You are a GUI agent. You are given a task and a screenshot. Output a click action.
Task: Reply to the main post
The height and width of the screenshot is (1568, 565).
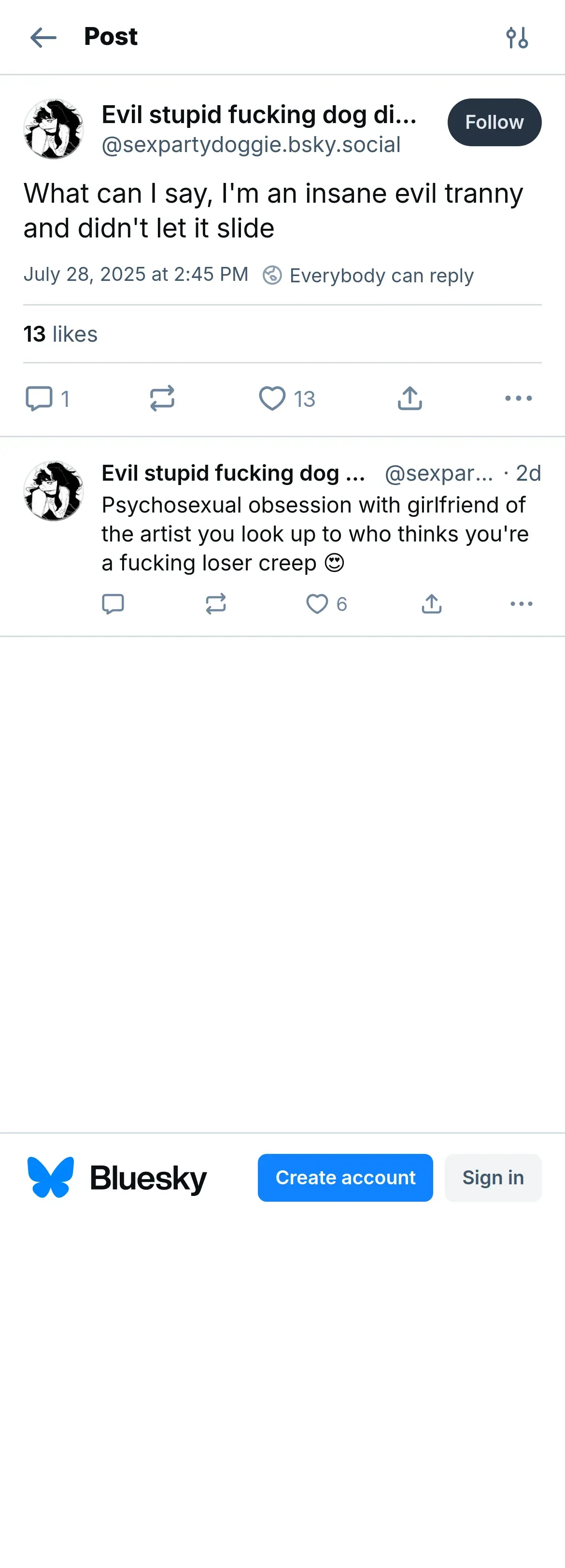point(39,399)
